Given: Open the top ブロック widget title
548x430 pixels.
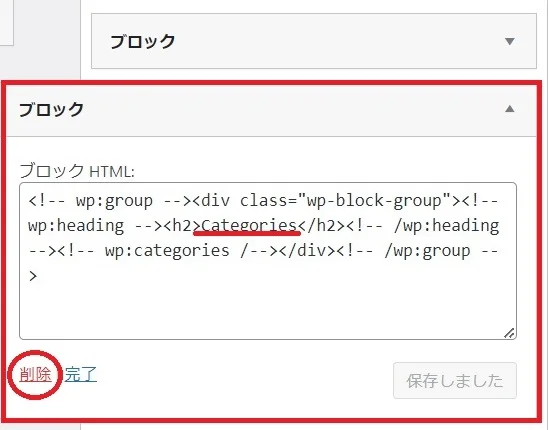Looking at the screenshot, I should [x=143, y=41].
